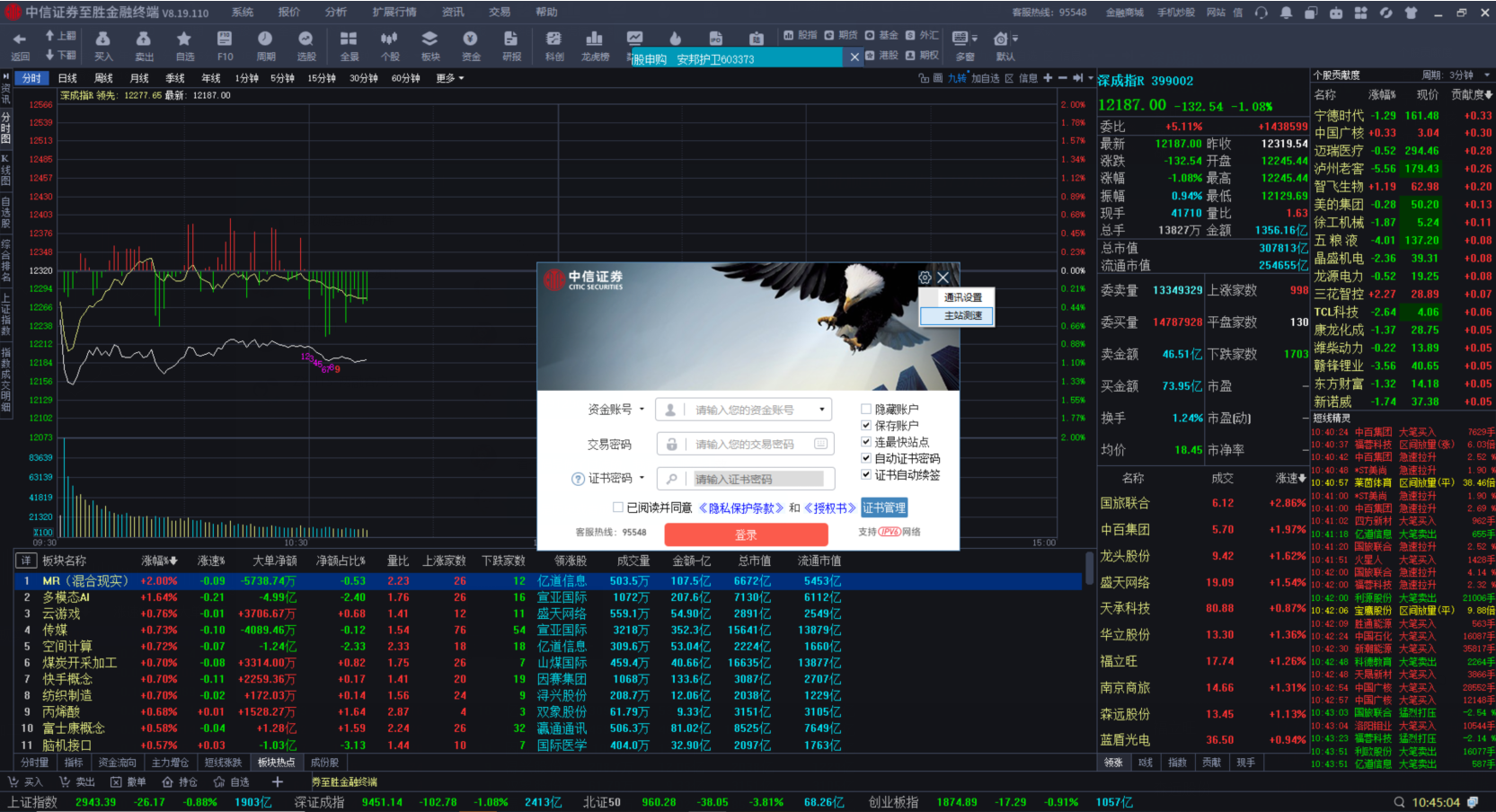The height and width of the screenshot is (812, 1496).
Task: Click the help question mark beside 证书密码
Action: tap(579, 479)
